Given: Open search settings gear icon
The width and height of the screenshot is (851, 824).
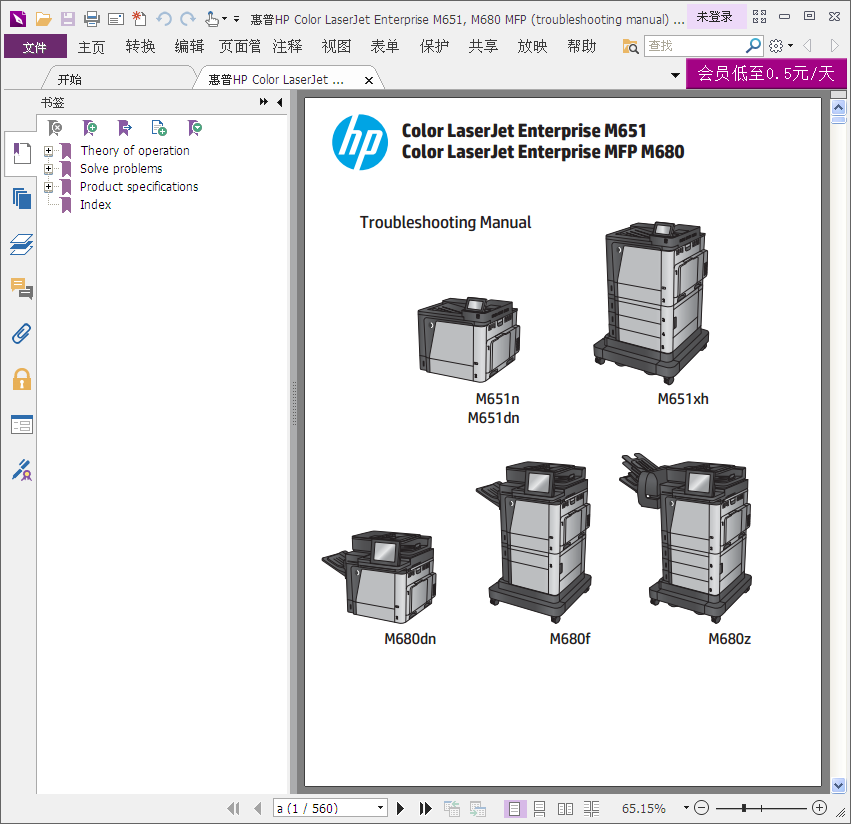Looking at the screenshot, I should coord(776,46).
